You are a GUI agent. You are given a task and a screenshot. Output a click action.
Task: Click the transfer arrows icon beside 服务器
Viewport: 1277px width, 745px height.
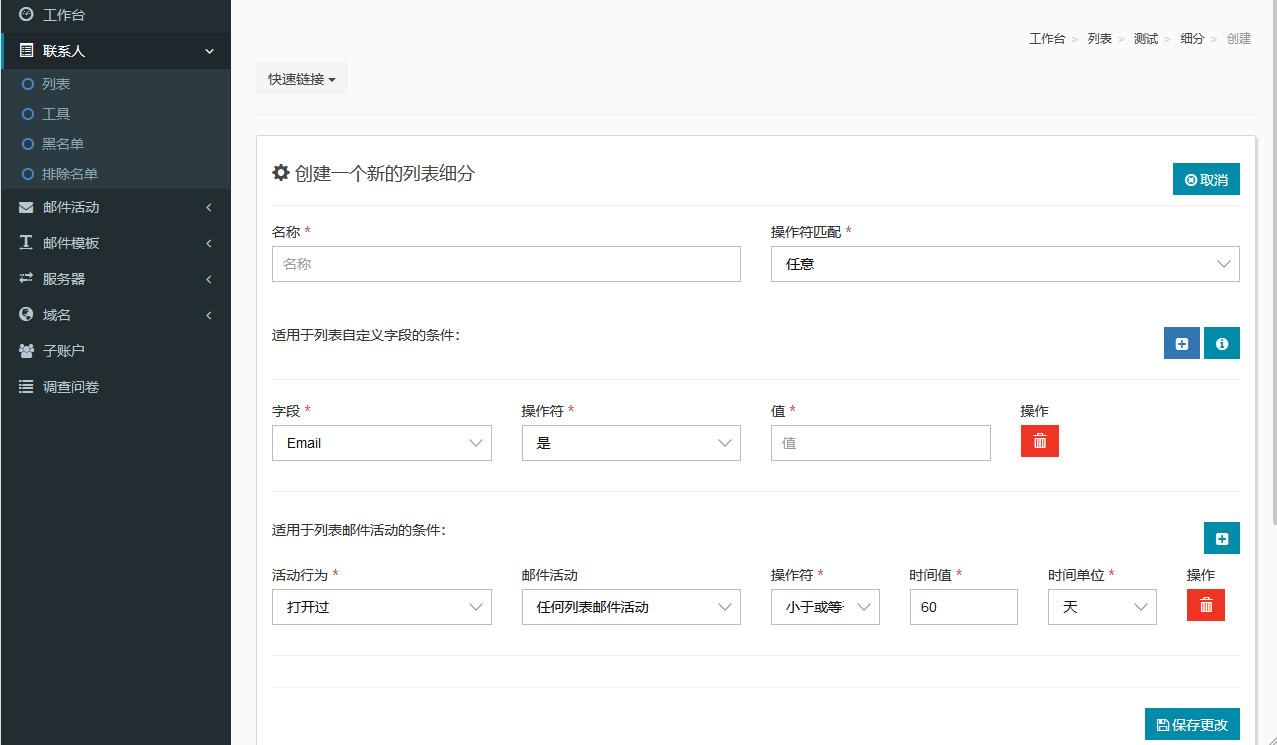(26, 279)
